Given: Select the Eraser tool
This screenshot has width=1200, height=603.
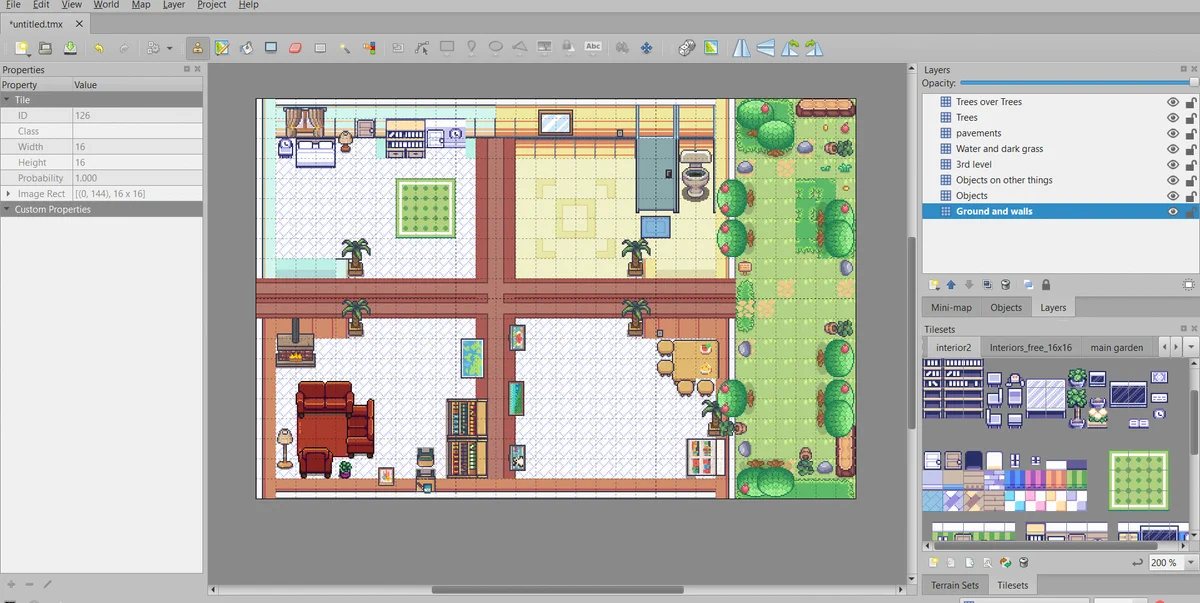Looking at the screenshot, I should (x=295, y=47).
